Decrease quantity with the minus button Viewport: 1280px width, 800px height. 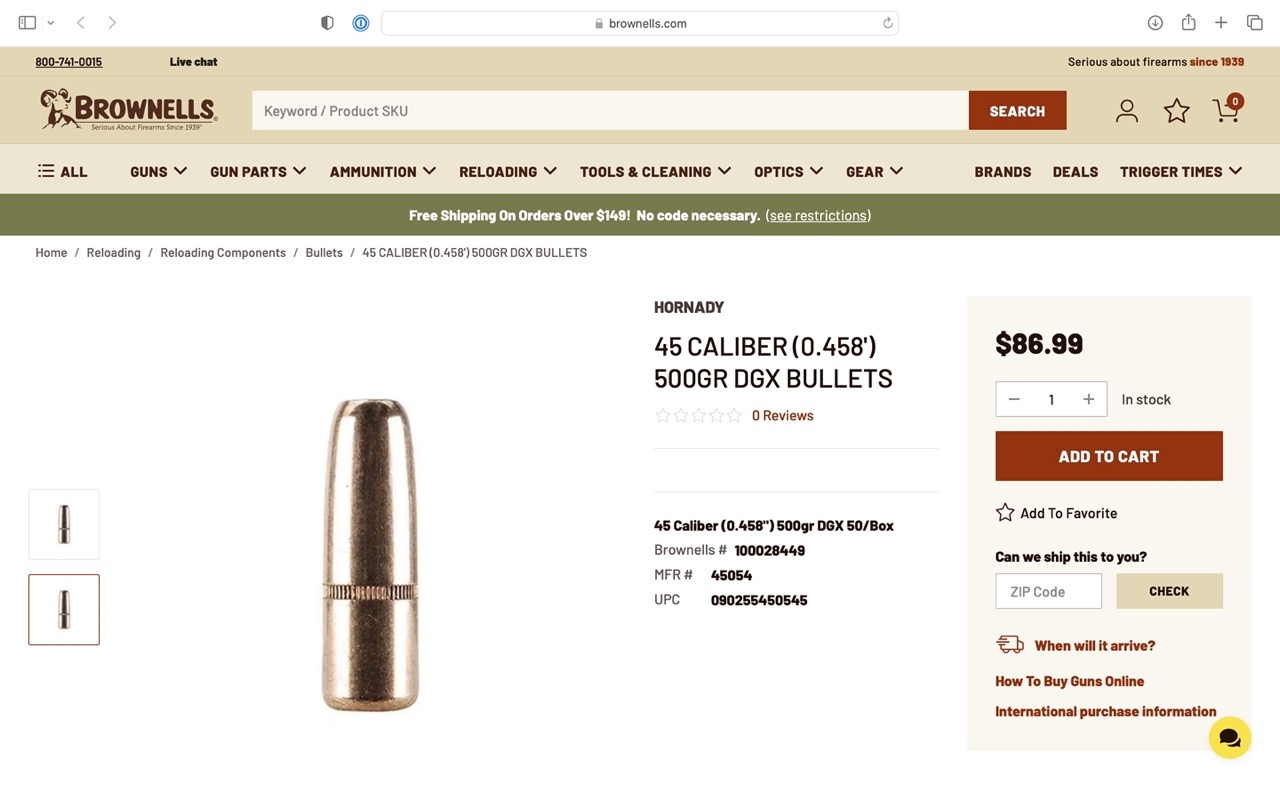coord(1014,399)
